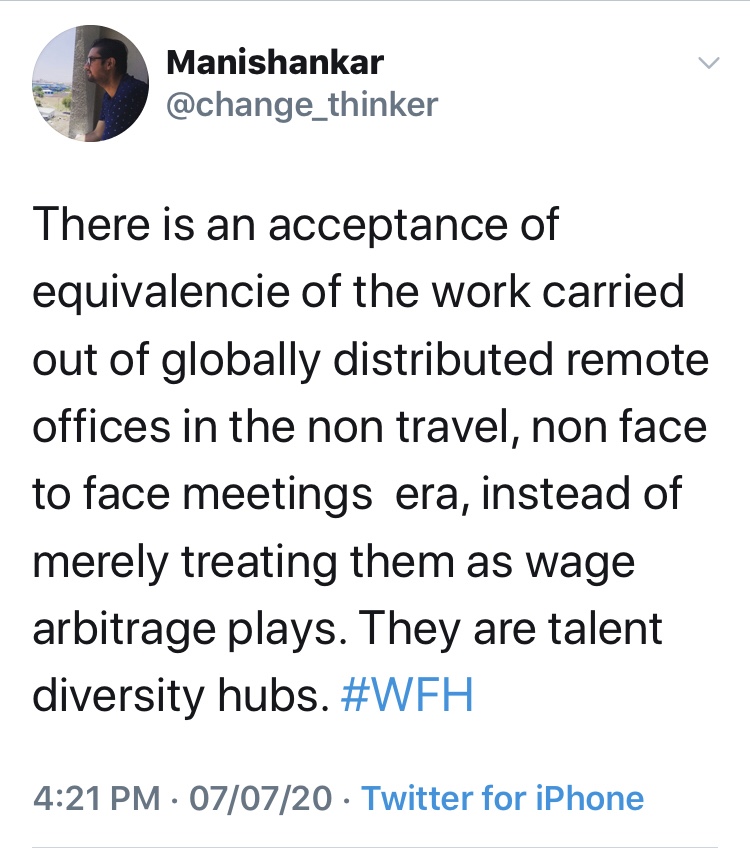Click the Twitter for iPhone source link
The width and height of the screenshot is (750, 860).
click(502, 798)
